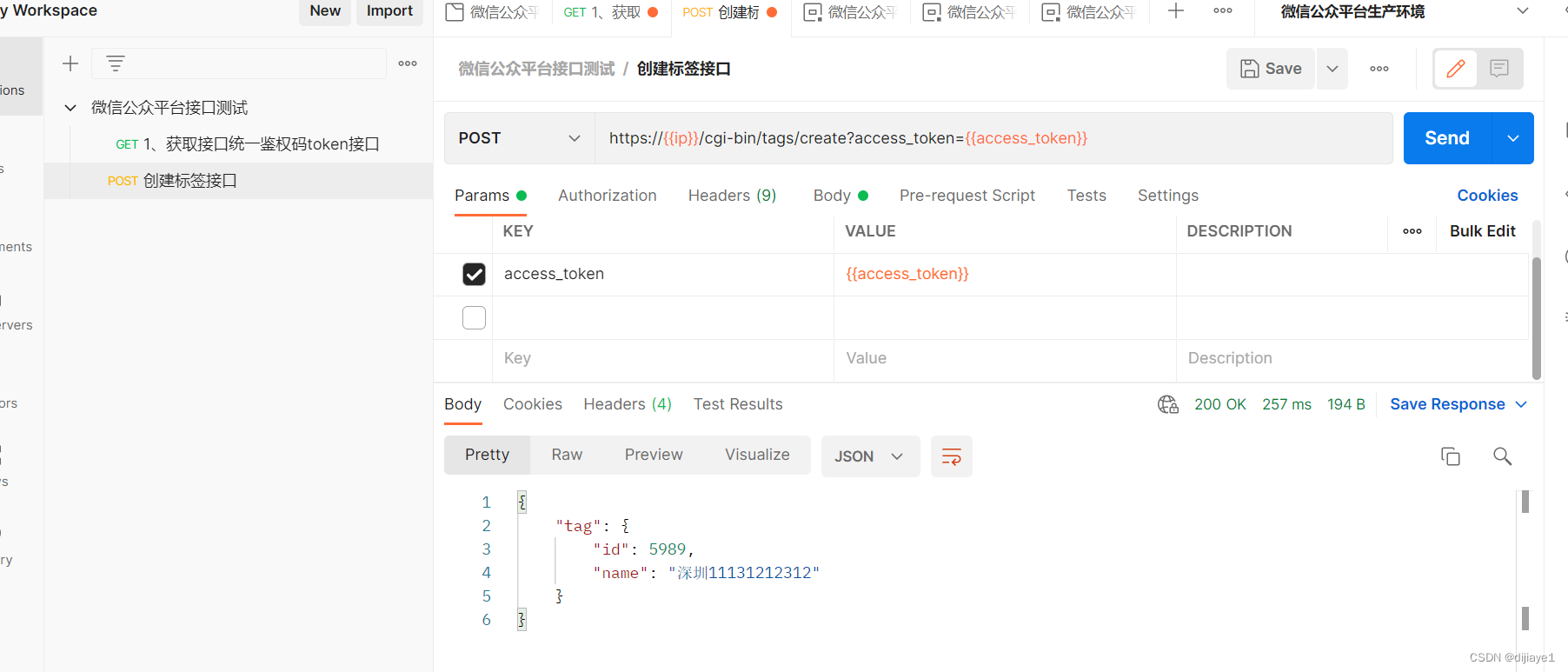Click the response Body tab

[x=462, y=404]
